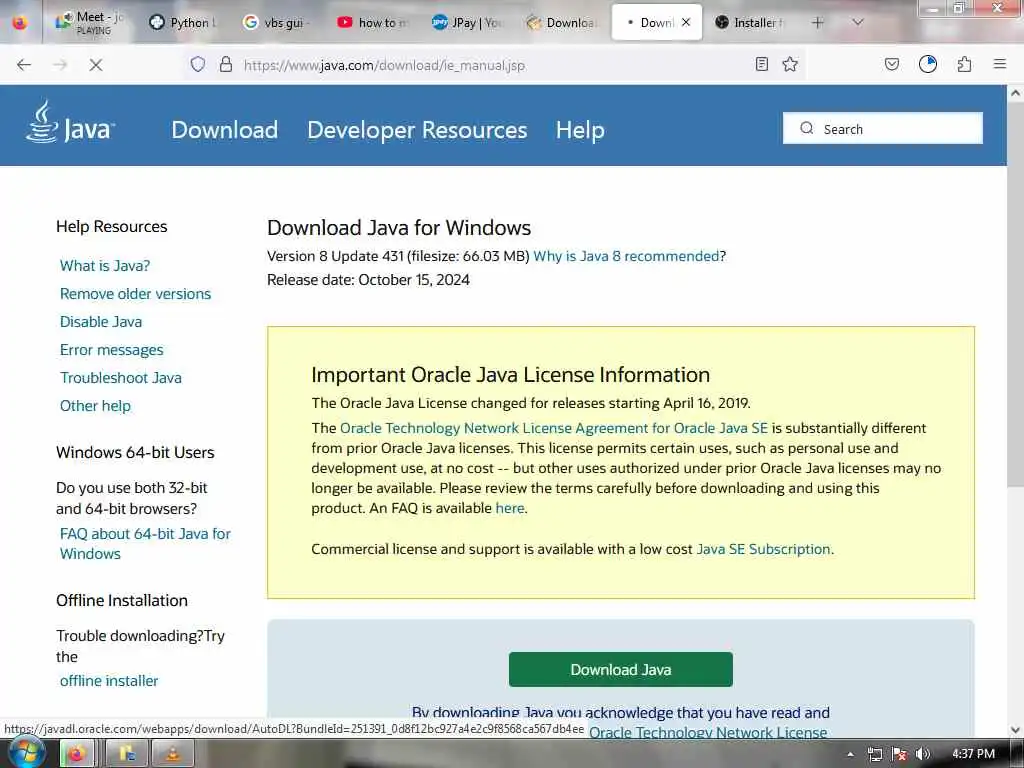1024x768 pixels.
Task: Open the tracking protection shield icon
Action: pyautogui.click(x=198, y=65)
